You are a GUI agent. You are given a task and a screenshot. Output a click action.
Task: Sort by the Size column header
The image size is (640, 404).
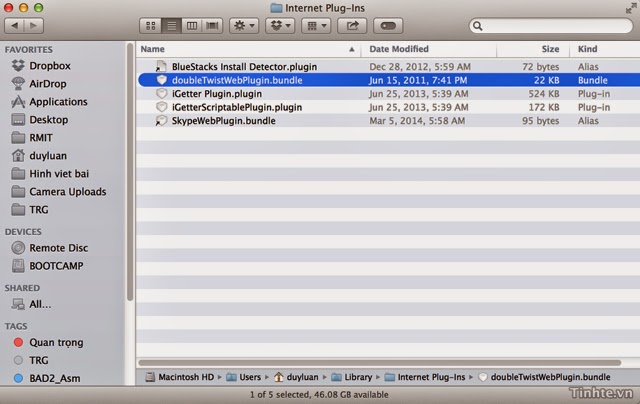tap(550, 49)
